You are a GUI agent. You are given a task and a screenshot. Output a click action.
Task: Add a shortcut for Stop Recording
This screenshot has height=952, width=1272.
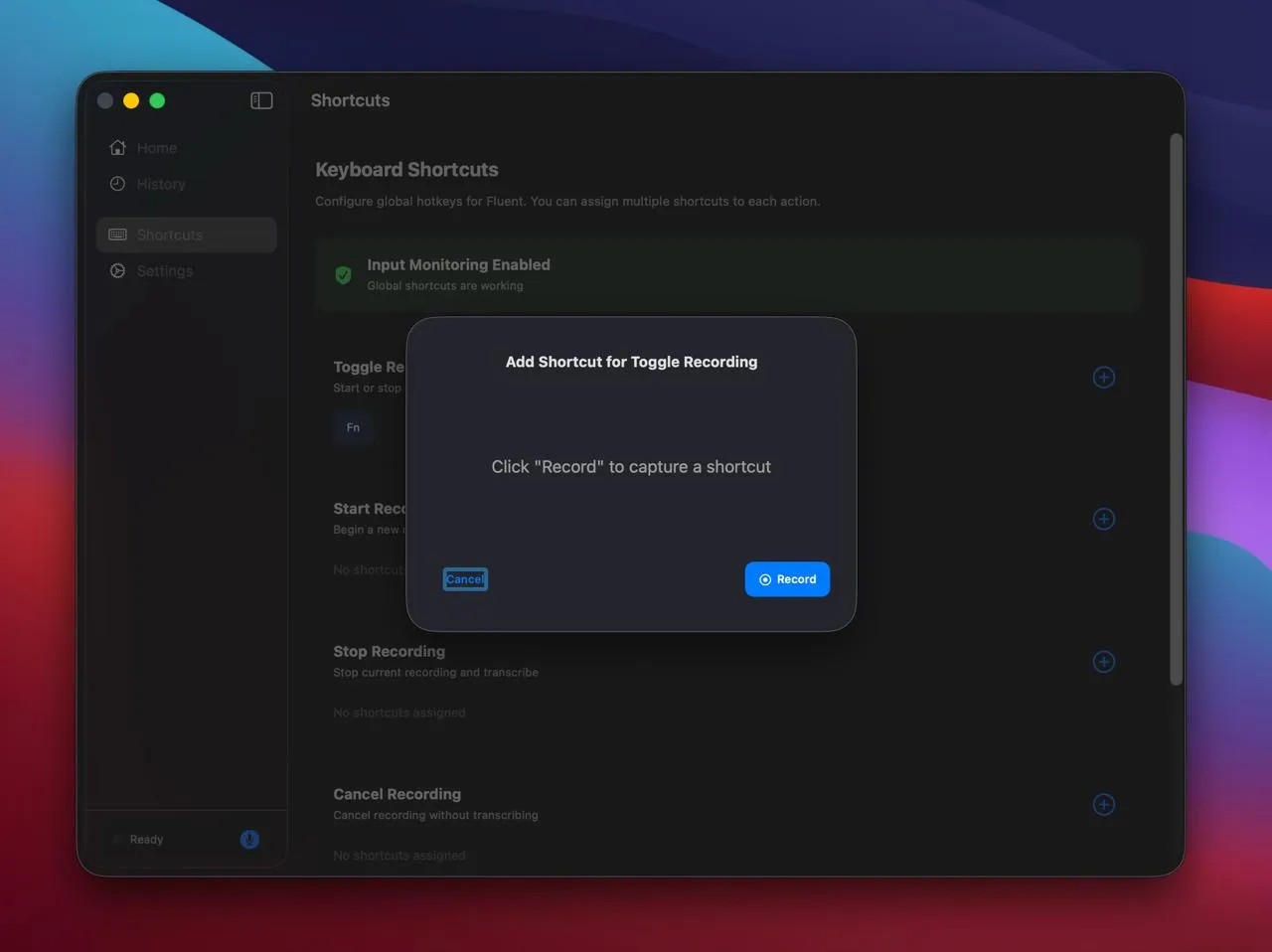(x=1103, y=662)
